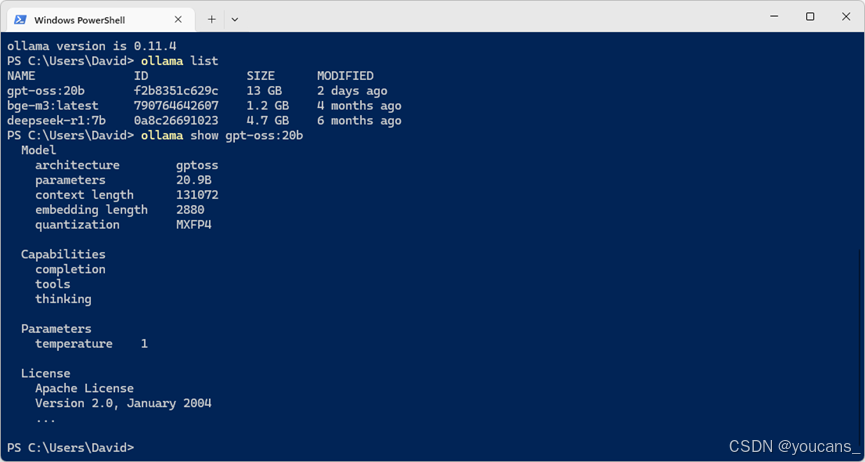Click the License section heading
865x462 pixels.
pos(46,374)
